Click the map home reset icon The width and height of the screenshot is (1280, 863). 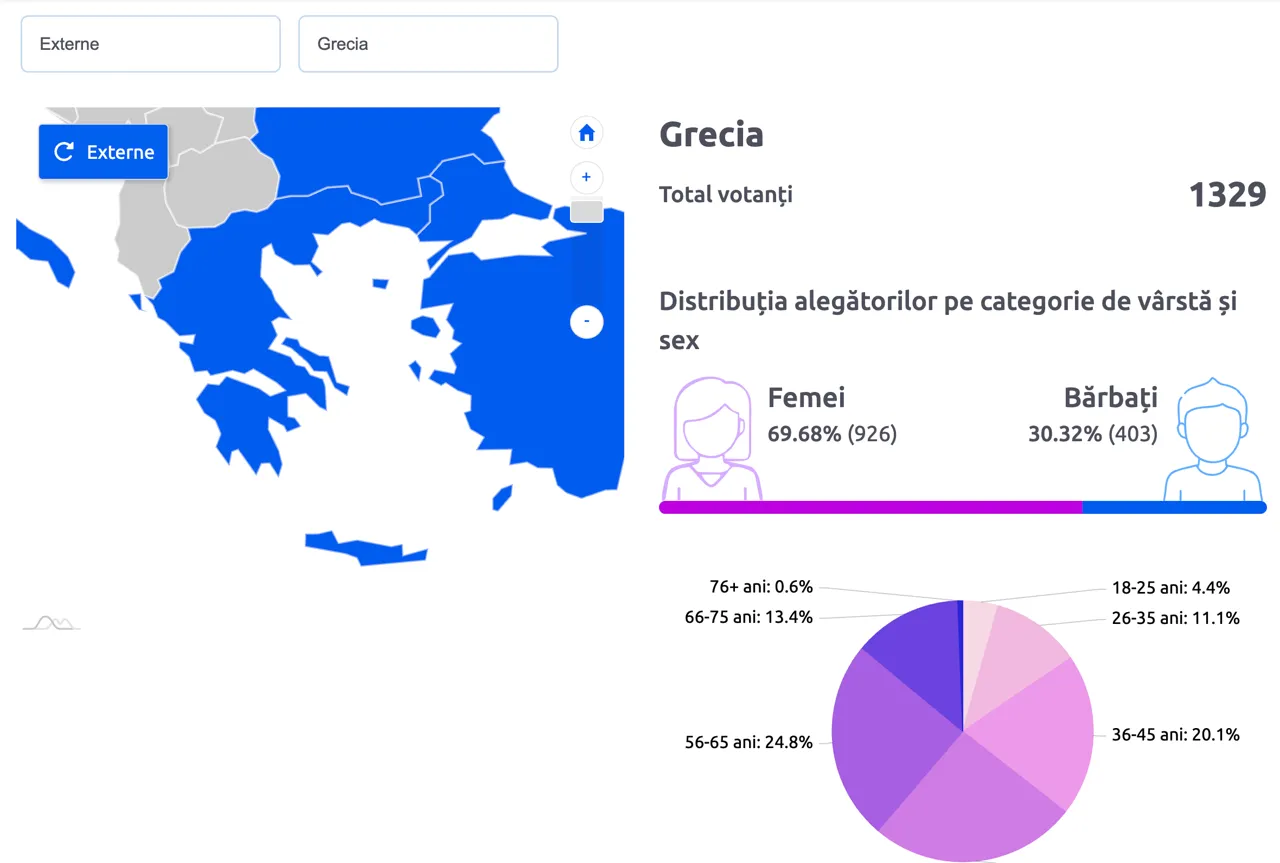tap(587, 132)
